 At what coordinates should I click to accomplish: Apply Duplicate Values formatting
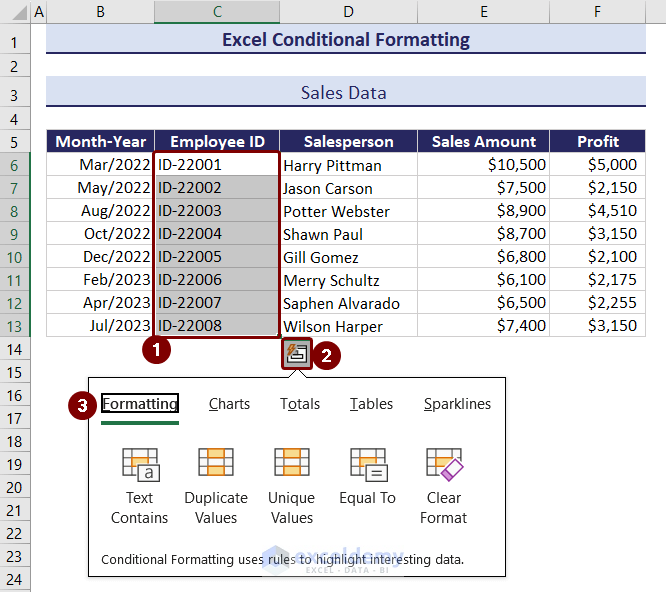coord(216,486)
